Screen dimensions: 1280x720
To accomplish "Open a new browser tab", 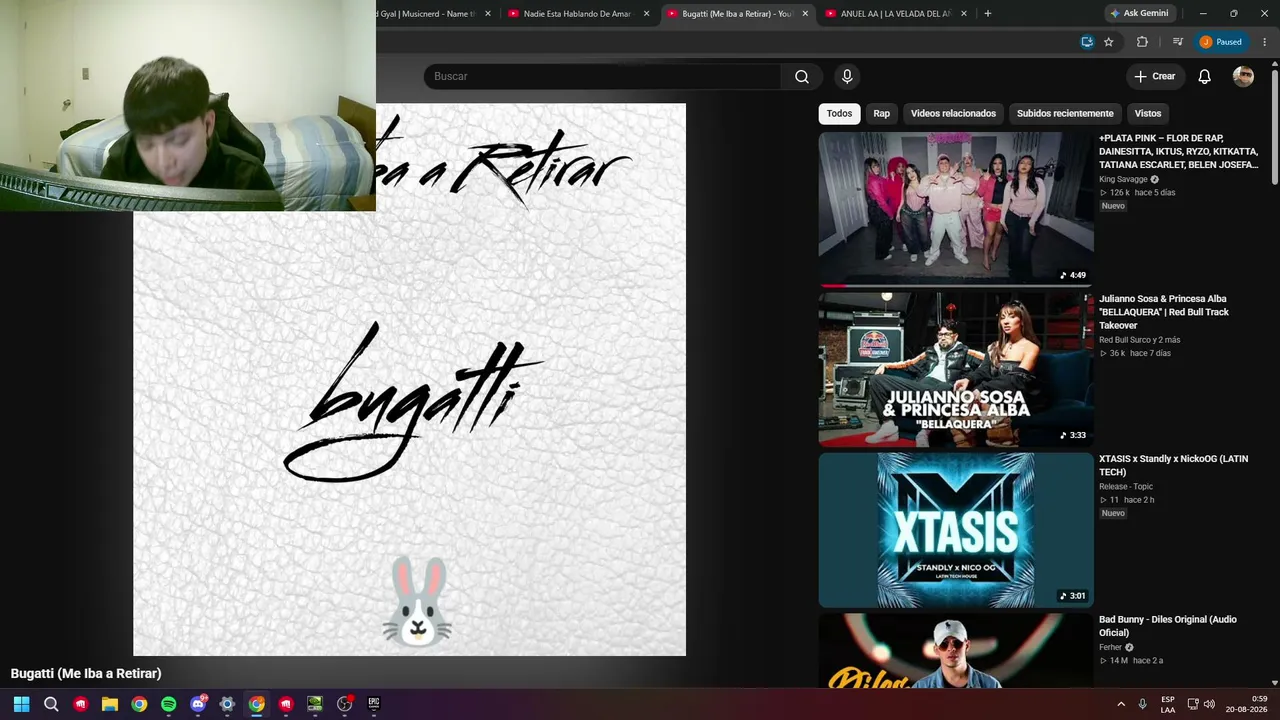I will 988,14.
